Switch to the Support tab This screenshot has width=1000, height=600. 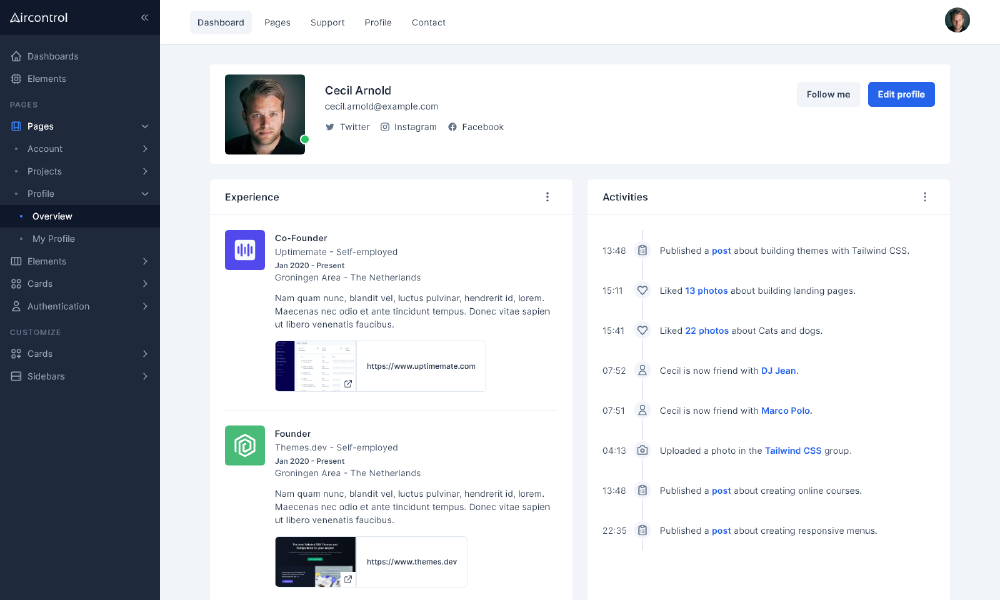point(327,22)
